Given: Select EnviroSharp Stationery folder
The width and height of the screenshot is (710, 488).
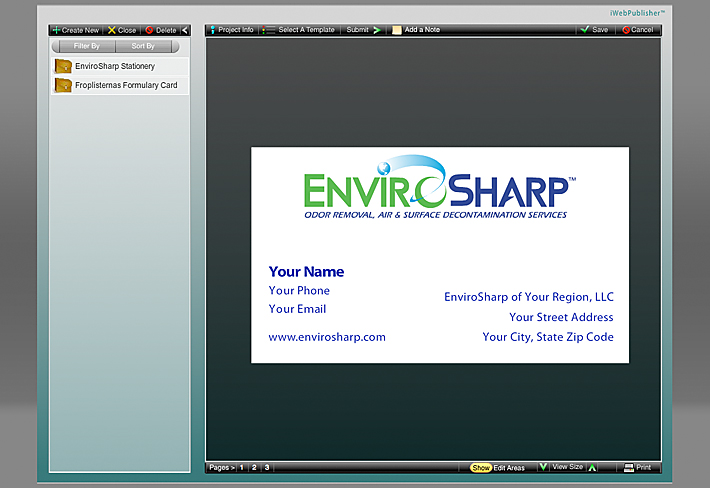Looking at the screenshot, I should click(x=120, y=66).
